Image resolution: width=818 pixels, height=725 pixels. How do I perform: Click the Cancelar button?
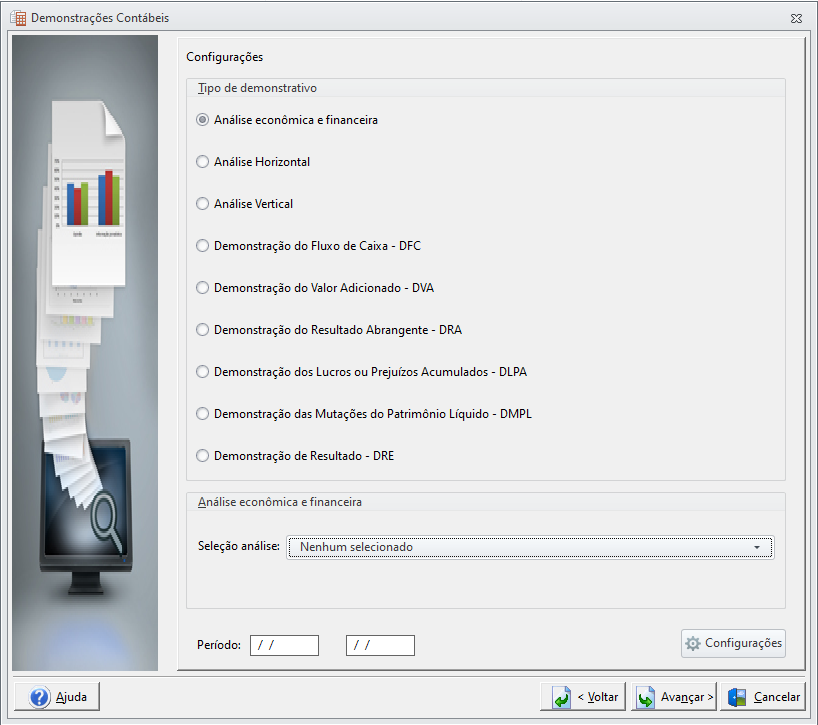pyautogui.click(x=763, y=697)
